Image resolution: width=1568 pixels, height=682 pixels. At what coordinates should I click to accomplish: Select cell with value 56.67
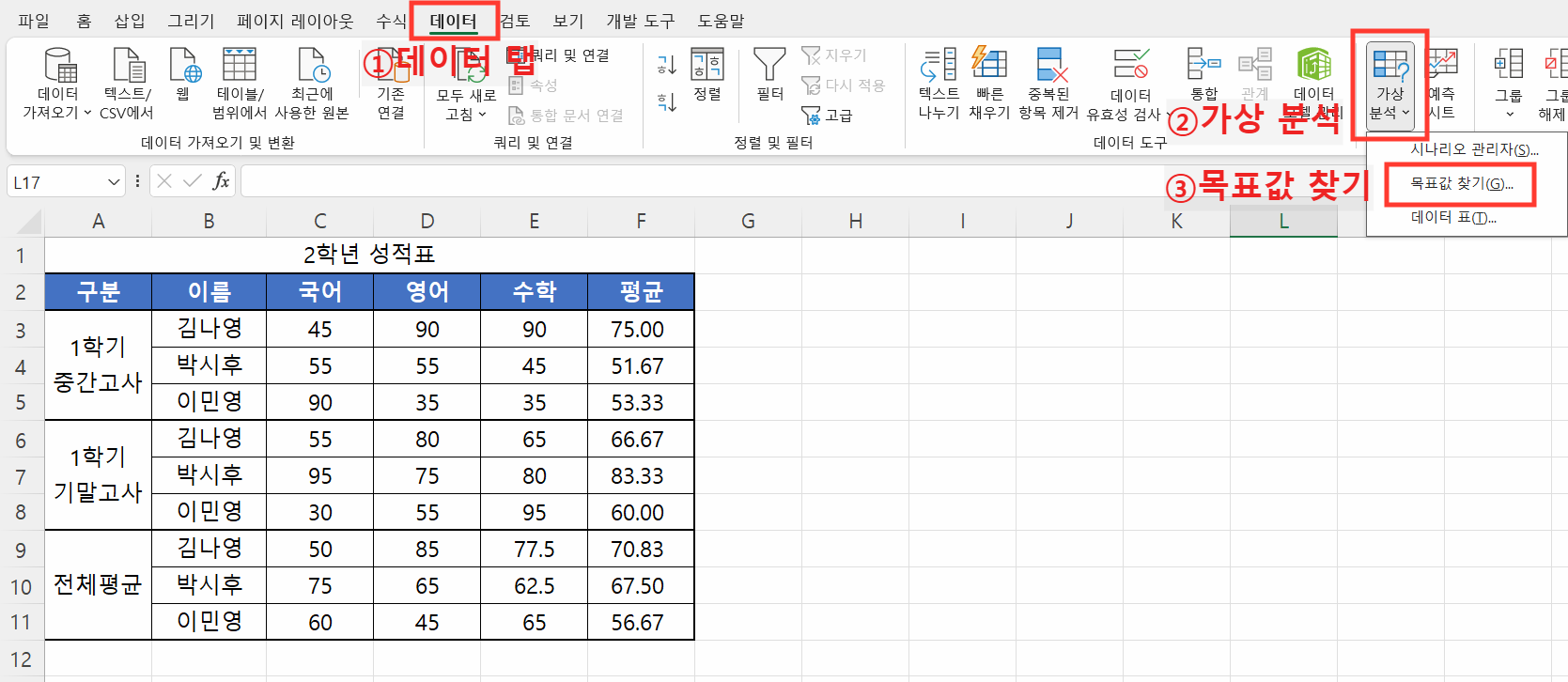click(x=641, y=623)
